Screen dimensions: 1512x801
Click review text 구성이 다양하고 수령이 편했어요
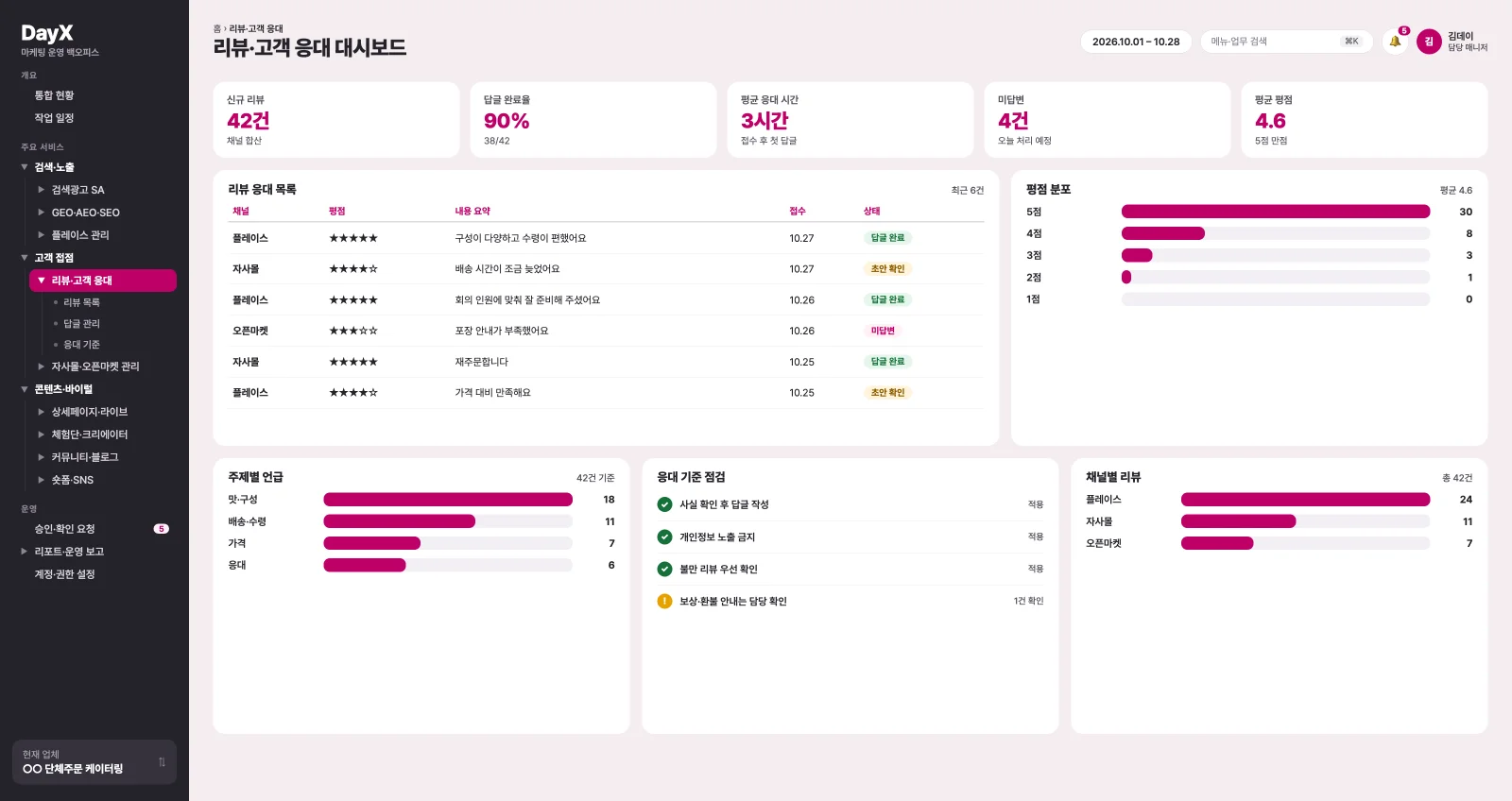521,238
